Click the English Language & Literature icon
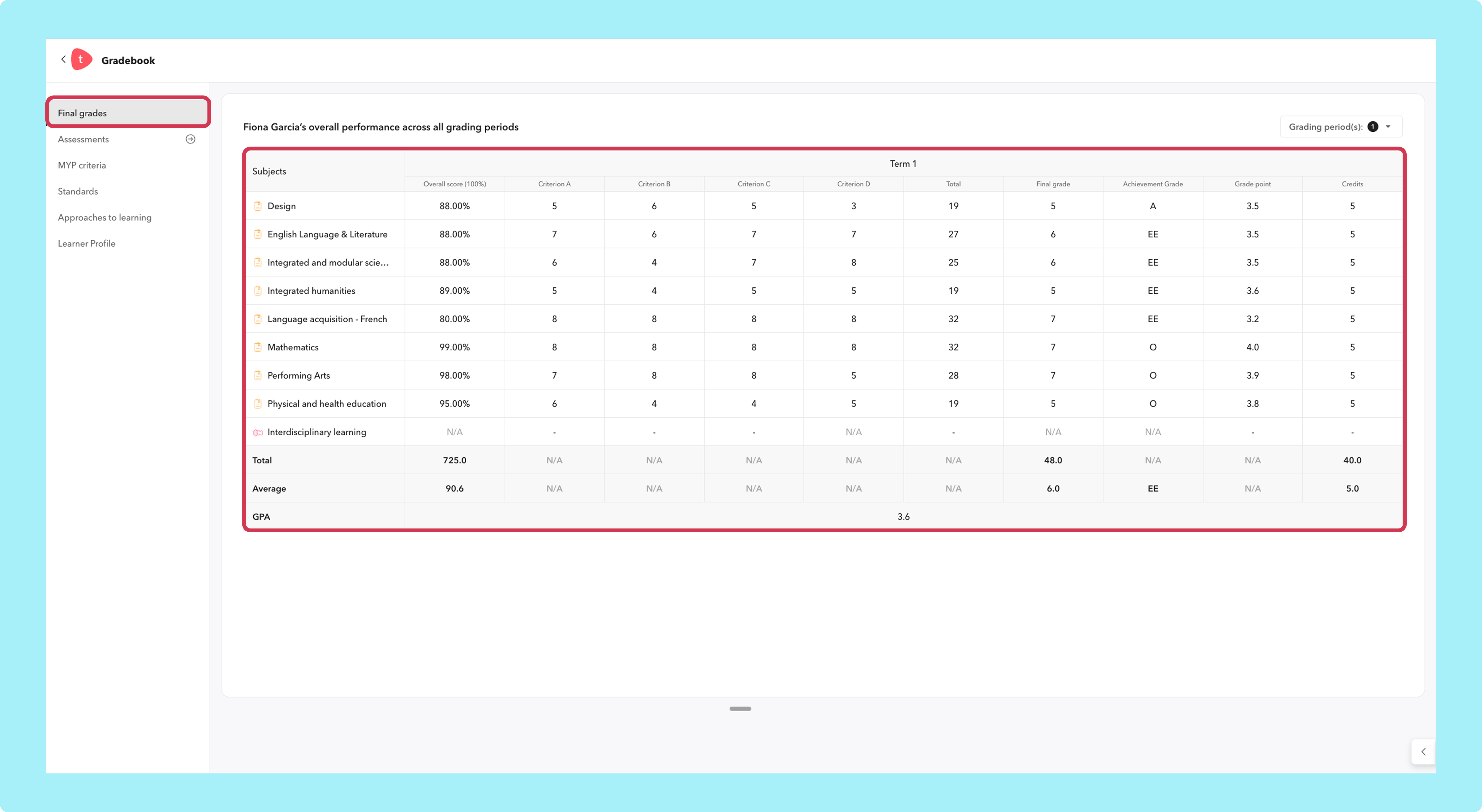The image size is (1482, 812). click(258, 235)
